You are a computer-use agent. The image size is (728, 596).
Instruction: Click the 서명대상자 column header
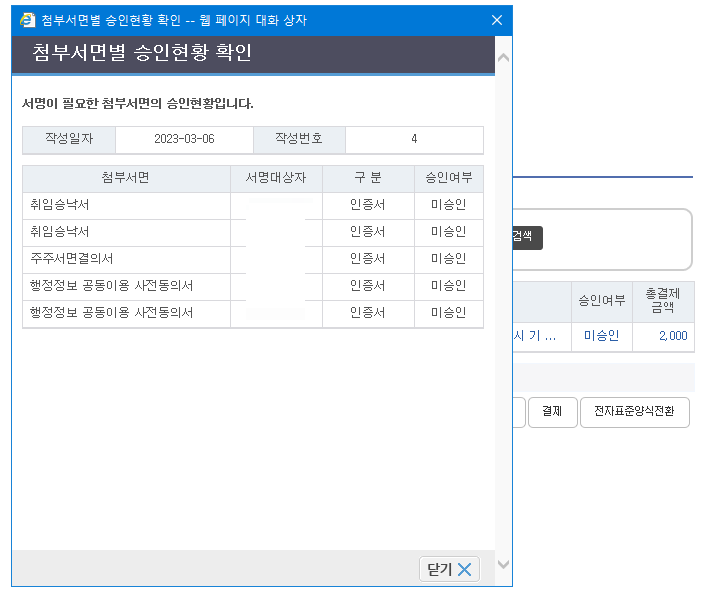[x=276, y=178]
